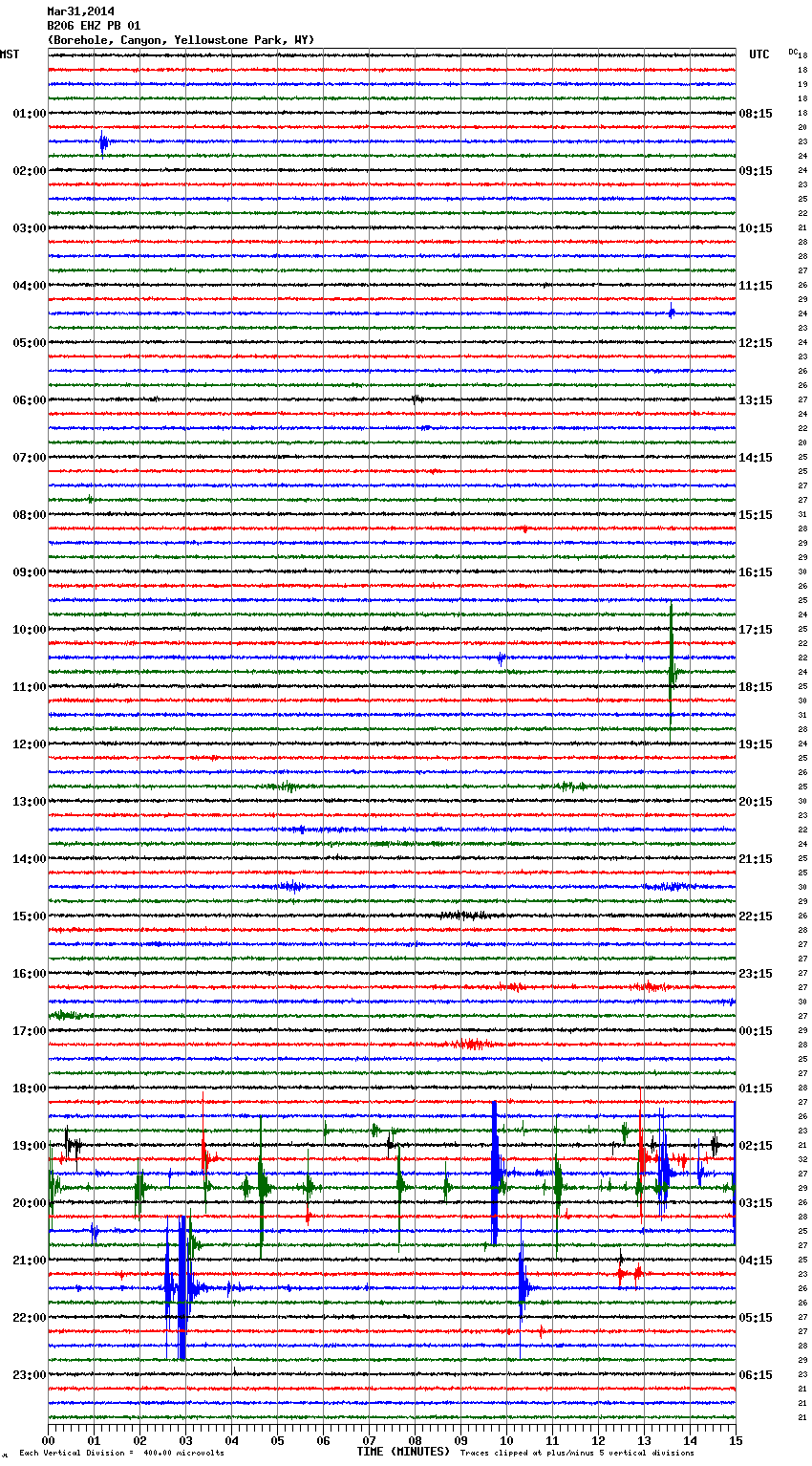Click the minute 15 tick label on bottom axis
812x1466 pixels.
point(736,1440)
